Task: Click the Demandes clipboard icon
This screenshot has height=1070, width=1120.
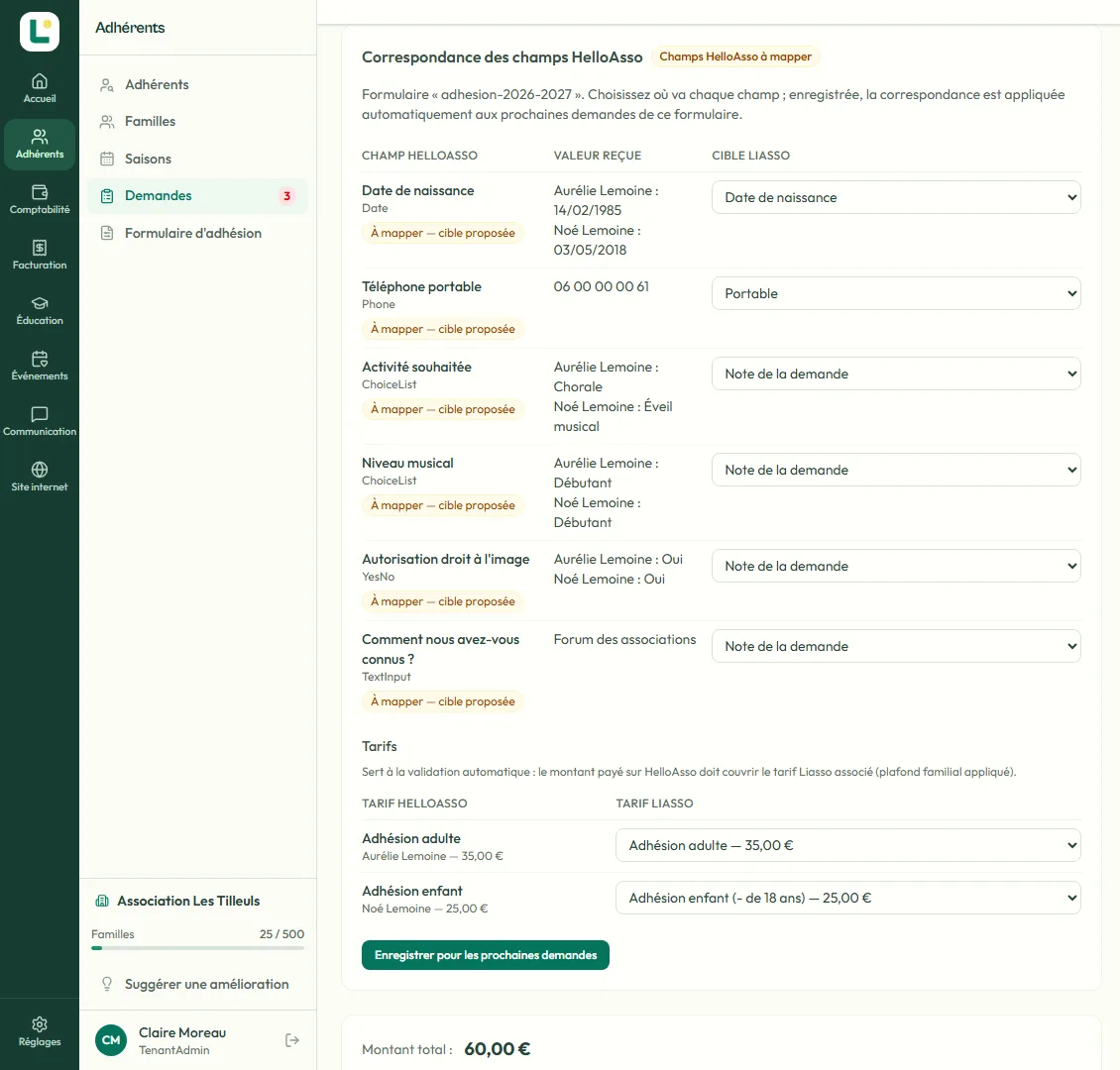Action: [107, 195]
